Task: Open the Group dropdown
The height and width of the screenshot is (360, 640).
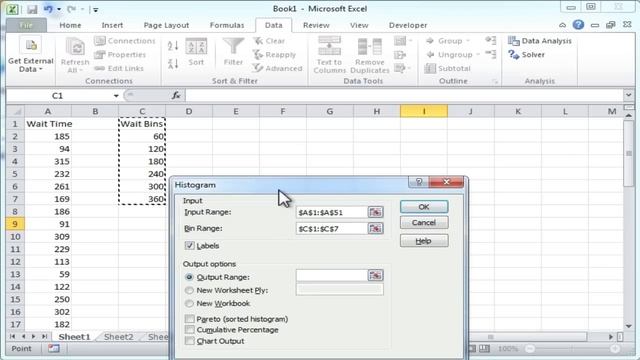Action: coord(468,41)
